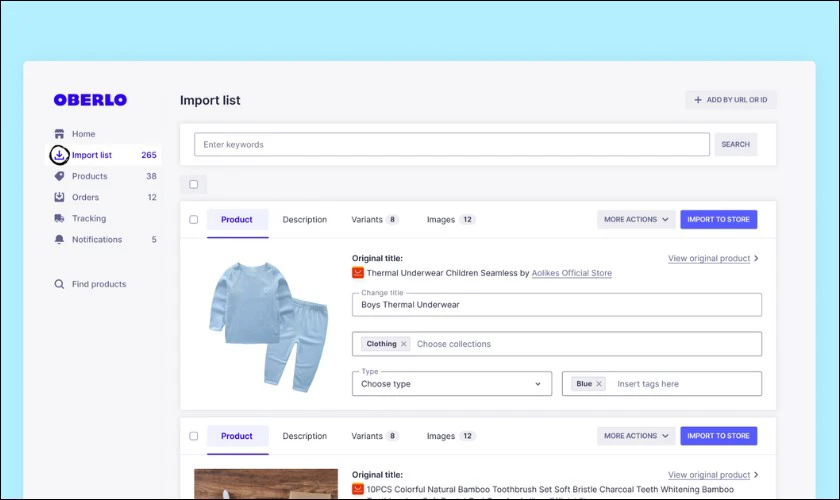Click 10PCS Colorful Natural Bamboo Toothbrush title
Viewport: 840px width, 500px height.
[x=550, y=489]
